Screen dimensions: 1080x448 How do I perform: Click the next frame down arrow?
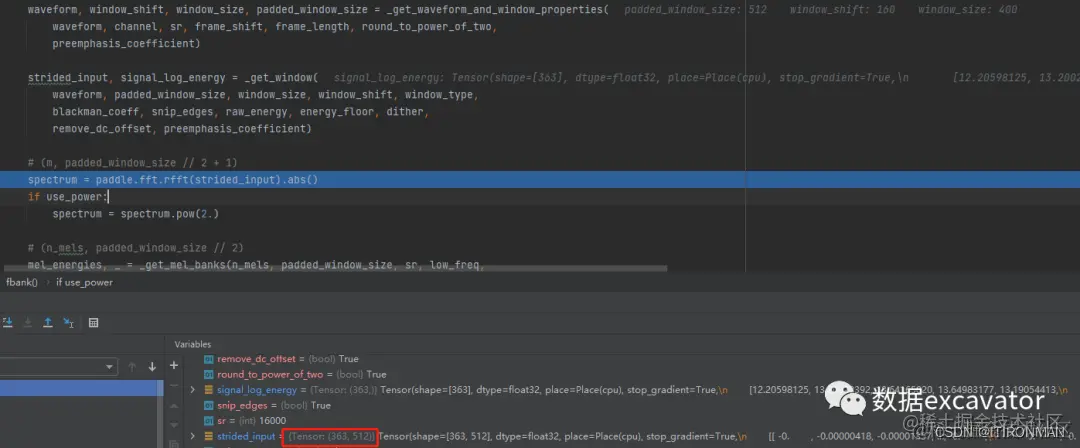(x=152, y=367)
